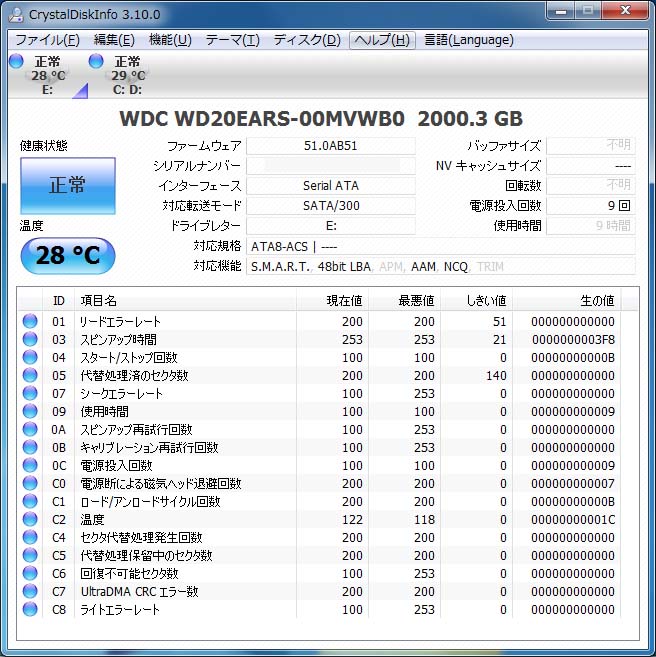This screenshot has height=657, width=656.
Task: Select the ロード/アンロードサイクル回数 row name
Action: pyautogui.click(x=150, y=502)
